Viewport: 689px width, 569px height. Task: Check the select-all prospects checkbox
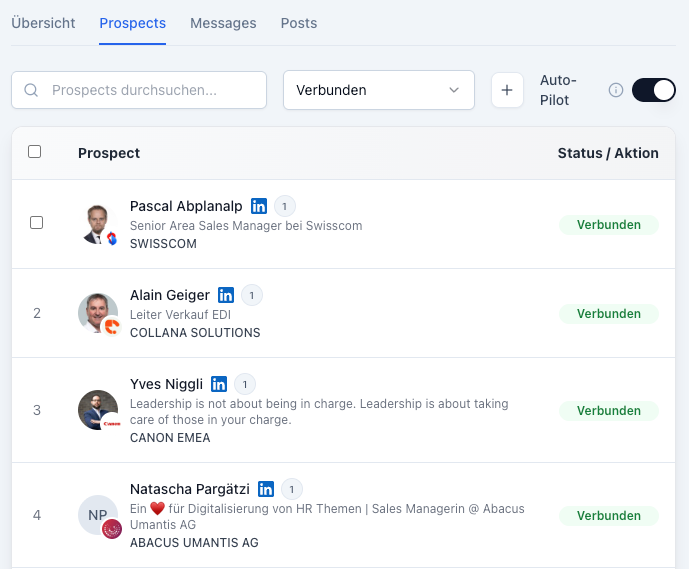[x=35, y=152]
